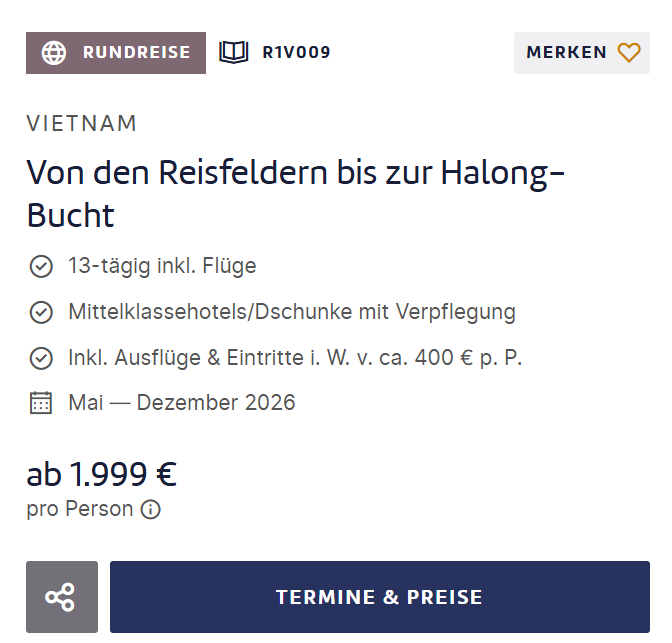Click the Mai — Dezember 2026 date range
This screenshot has width=672, height=643.
coord(182,403)
